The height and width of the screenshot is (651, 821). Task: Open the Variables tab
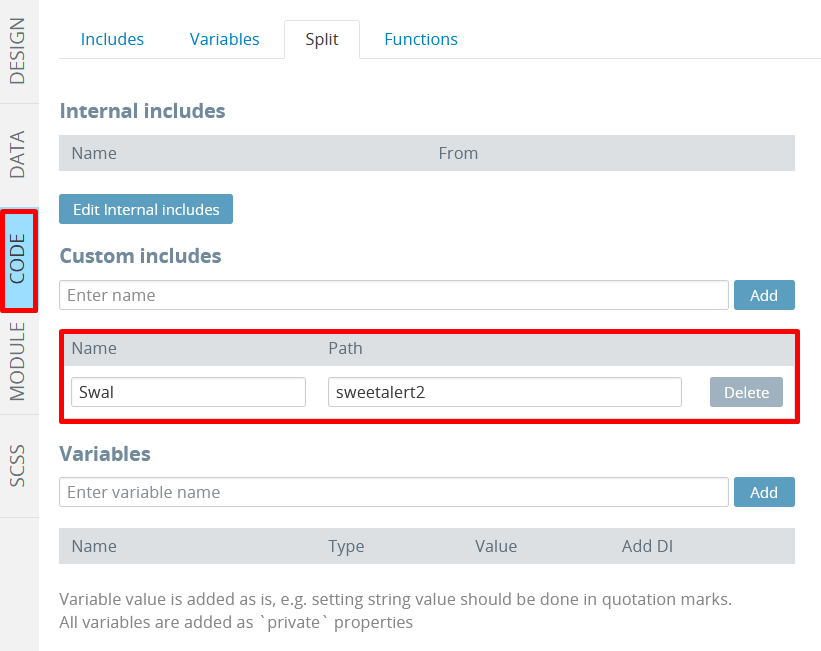[225, 39]
